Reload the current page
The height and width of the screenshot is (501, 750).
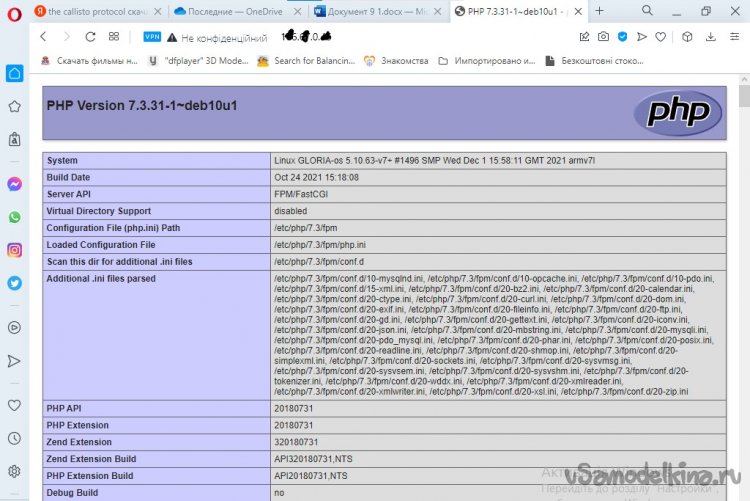point(91,36)
